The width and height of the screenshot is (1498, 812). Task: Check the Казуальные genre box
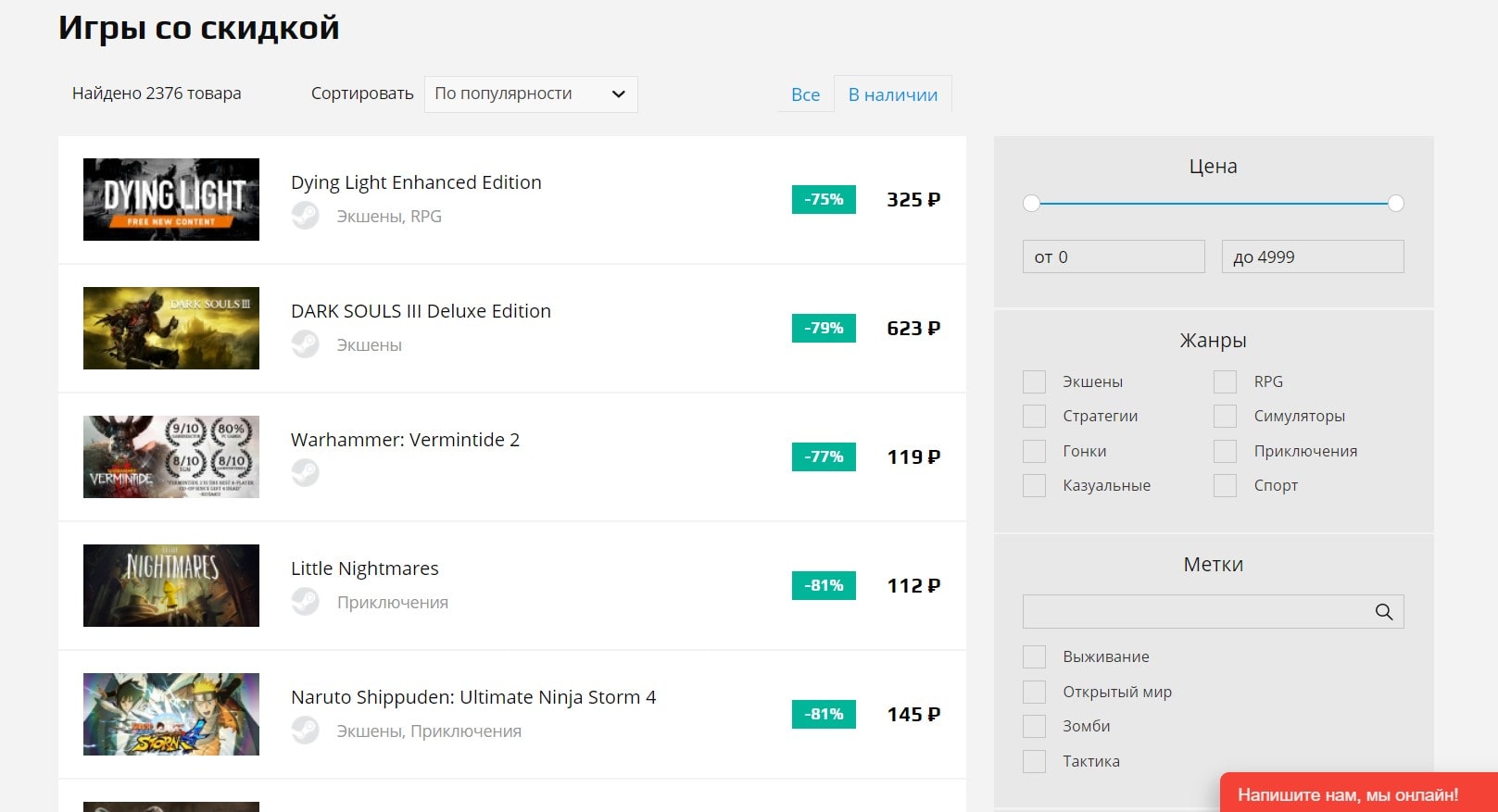click(x=1034, y=485)
